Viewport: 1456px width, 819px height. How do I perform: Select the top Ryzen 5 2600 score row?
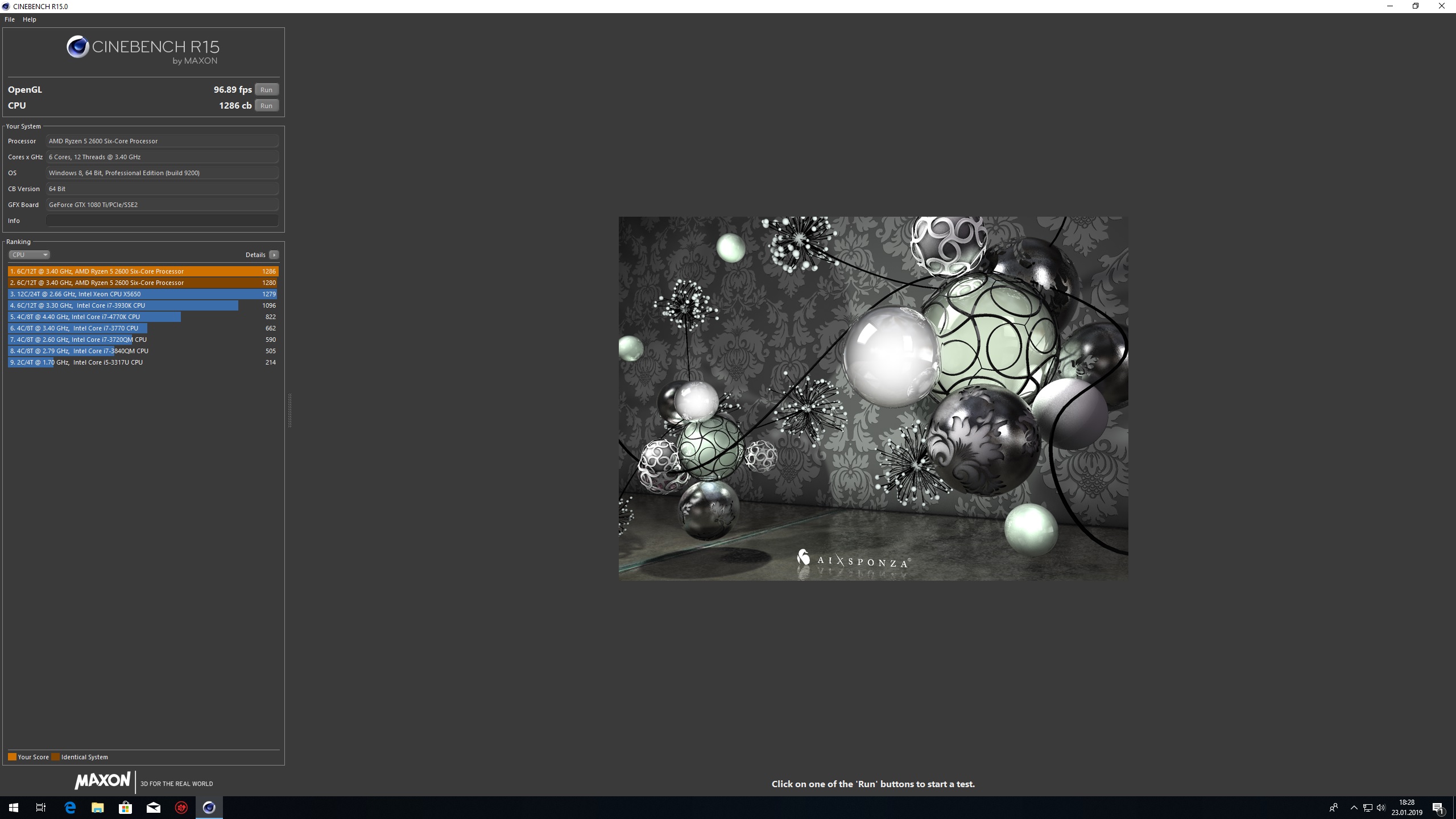pos(142,271)
